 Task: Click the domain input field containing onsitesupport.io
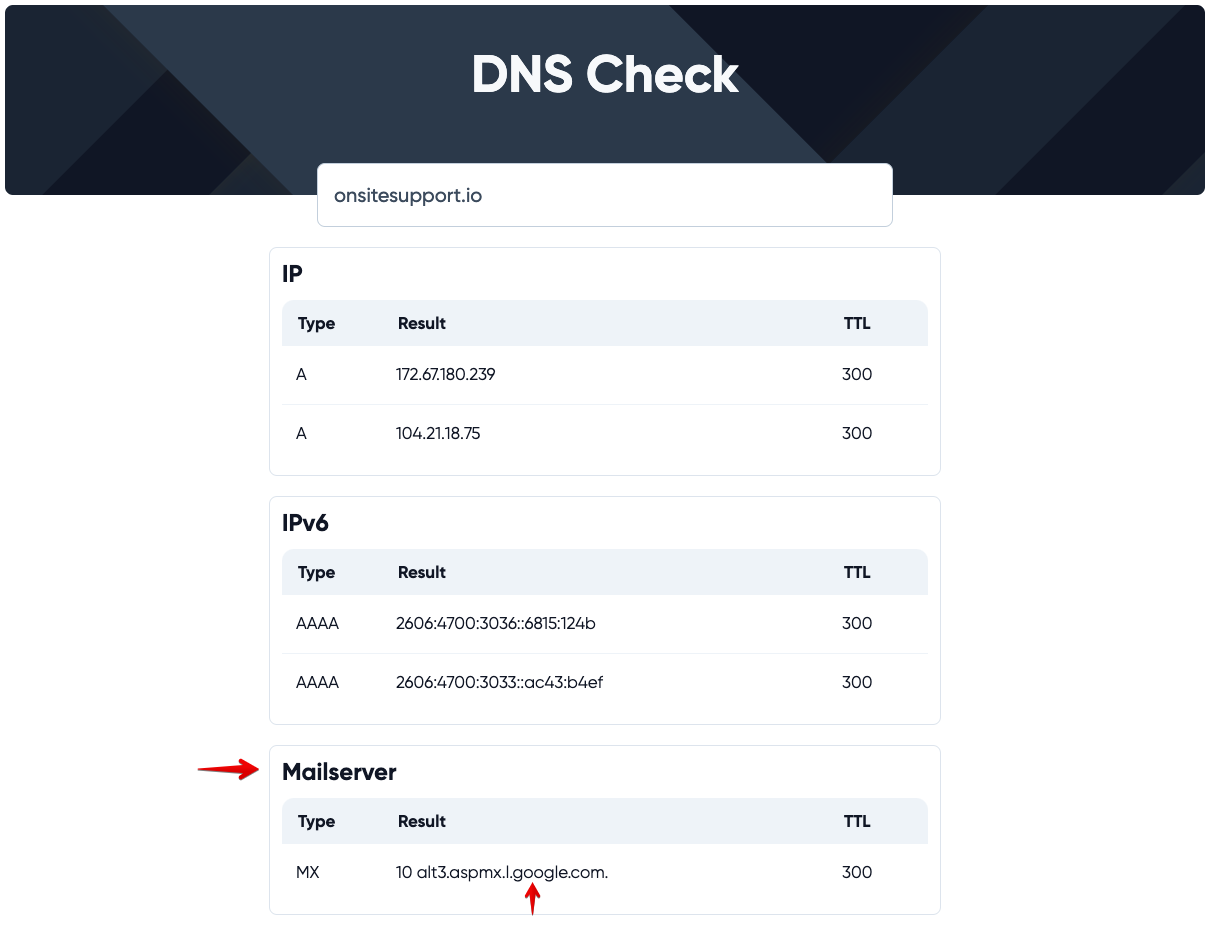click(x=604, y=195)
